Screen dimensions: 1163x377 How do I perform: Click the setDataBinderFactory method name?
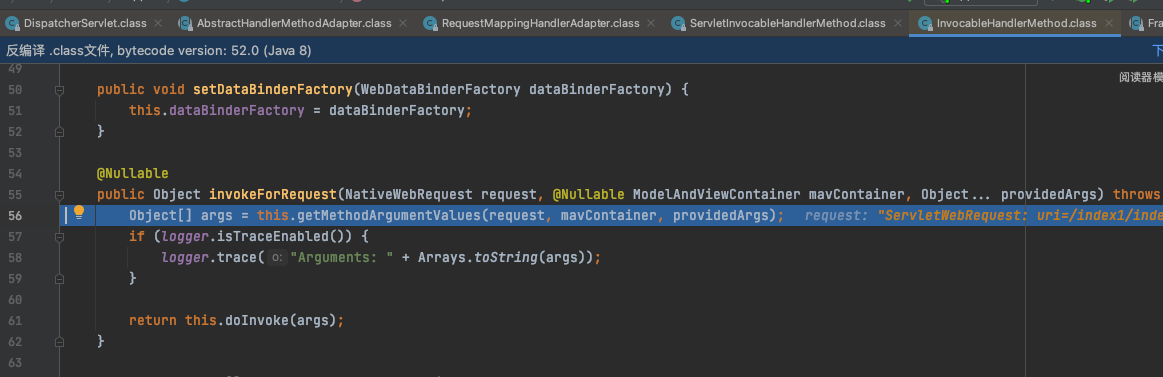click(273, 90)
